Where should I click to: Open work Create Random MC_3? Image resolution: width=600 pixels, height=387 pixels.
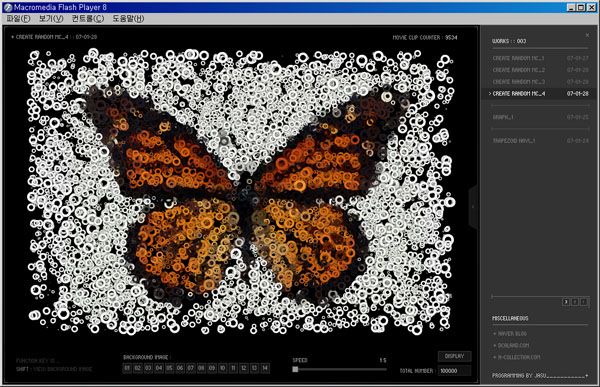coord(540,82)
